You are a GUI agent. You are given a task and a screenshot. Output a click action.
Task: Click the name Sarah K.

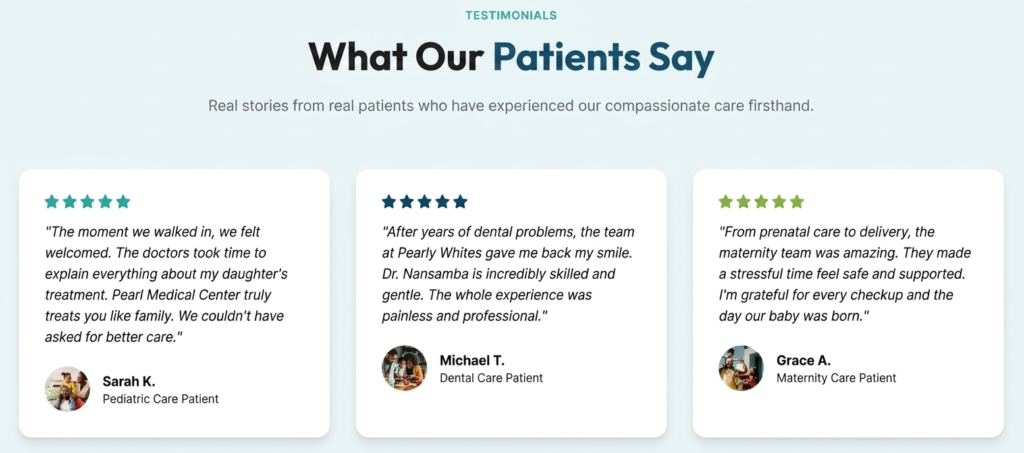click(129, 382)
